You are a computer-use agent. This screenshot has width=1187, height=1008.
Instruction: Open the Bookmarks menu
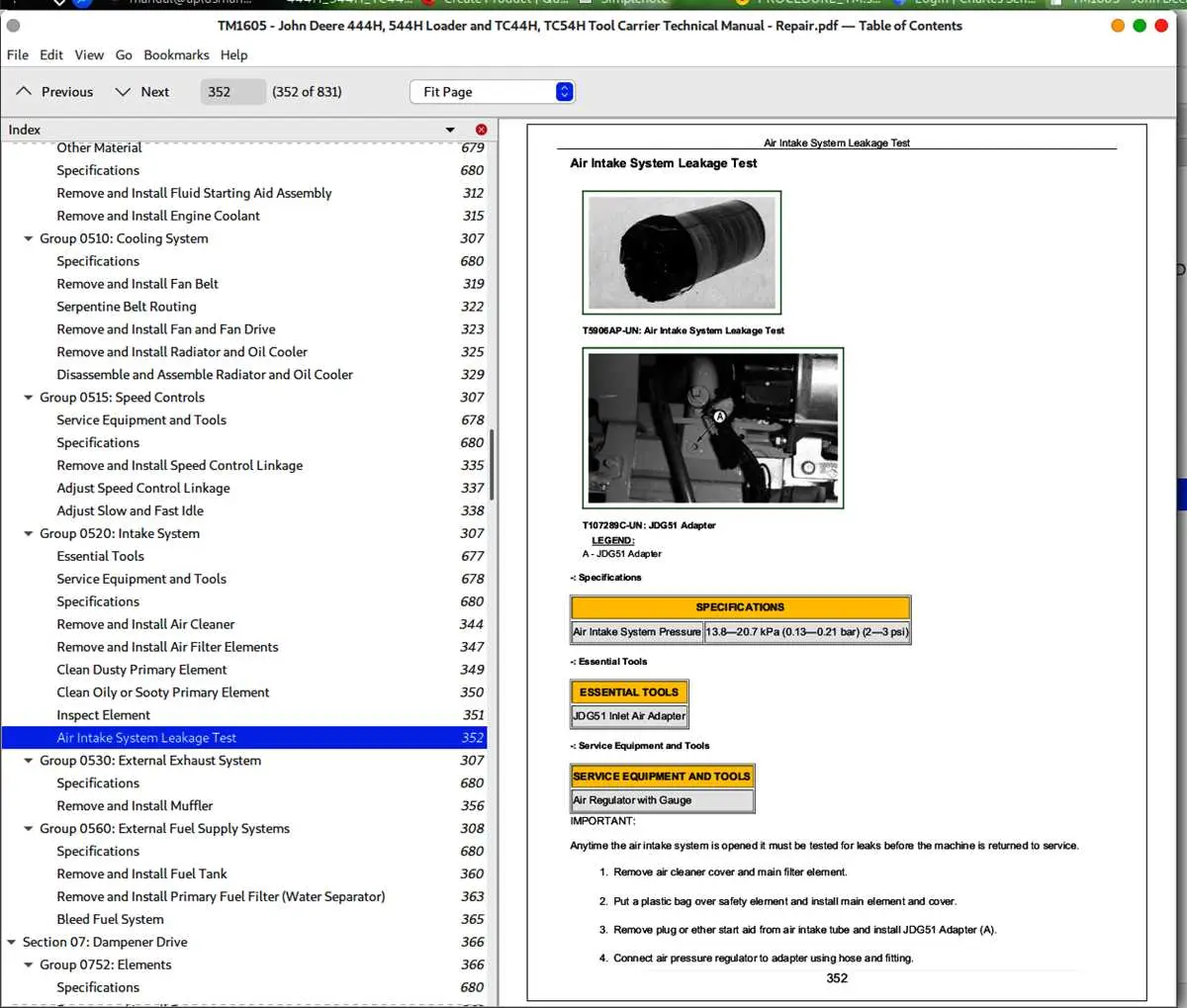coord(176,55)
